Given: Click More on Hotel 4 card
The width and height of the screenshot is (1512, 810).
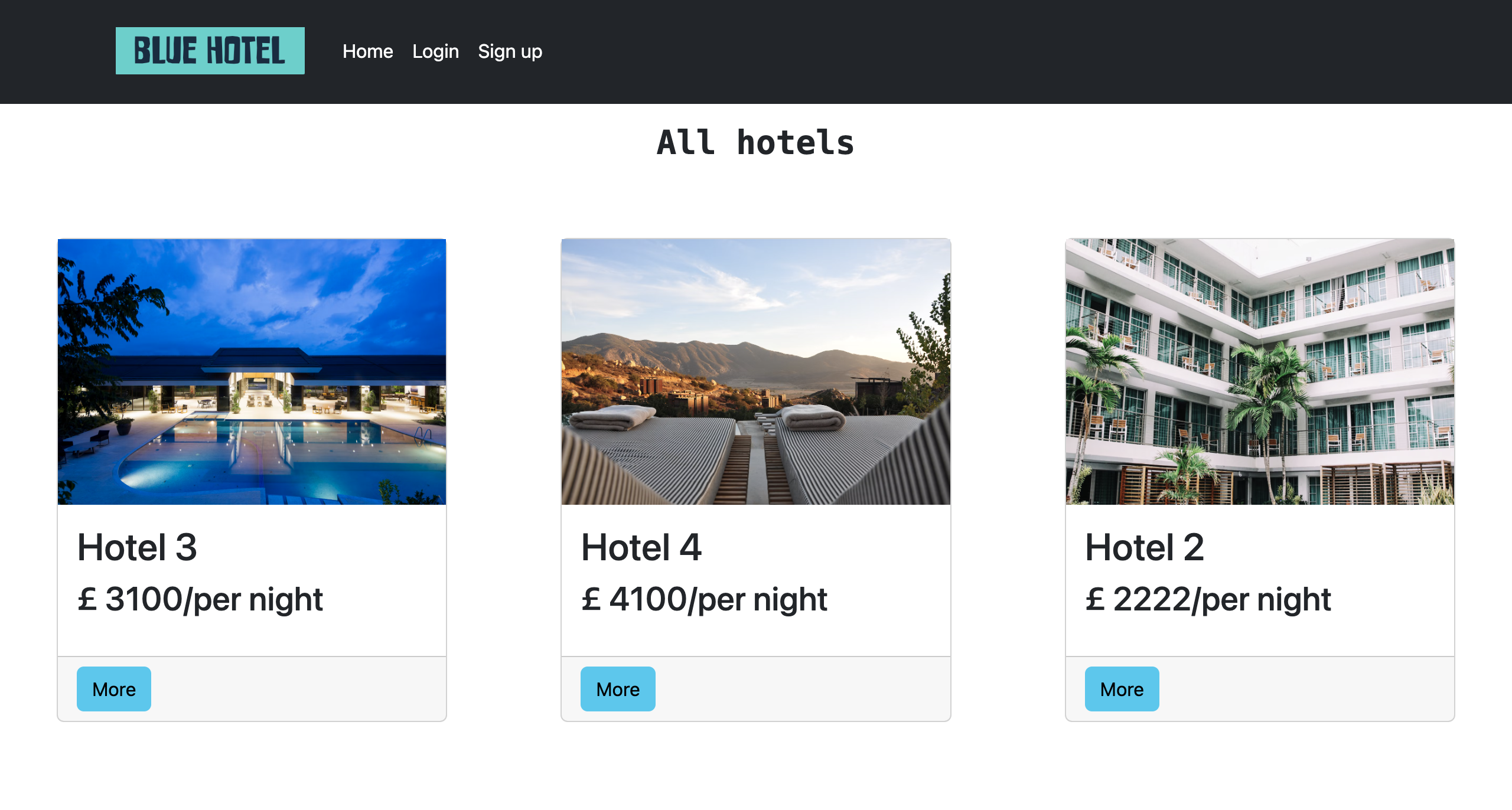Looking at the screenshot, I should 618,688.
